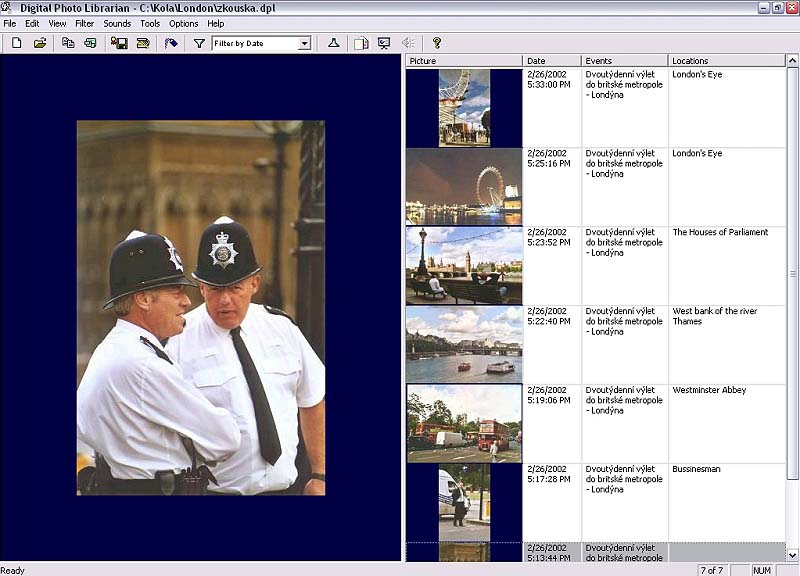Click the application icon in the title bar

point(6,7)
